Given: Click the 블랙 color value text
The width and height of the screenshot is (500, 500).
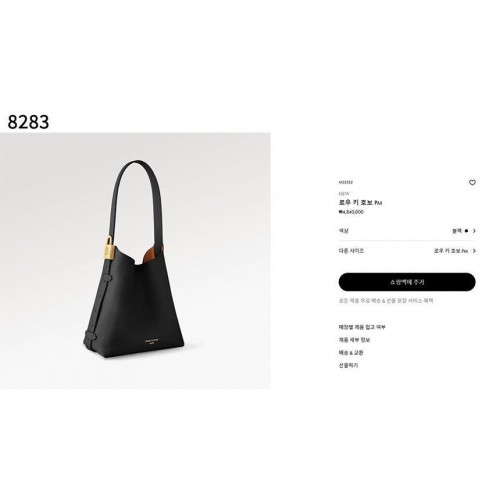Looking at the screenshot, I should (x=457, y=231).
